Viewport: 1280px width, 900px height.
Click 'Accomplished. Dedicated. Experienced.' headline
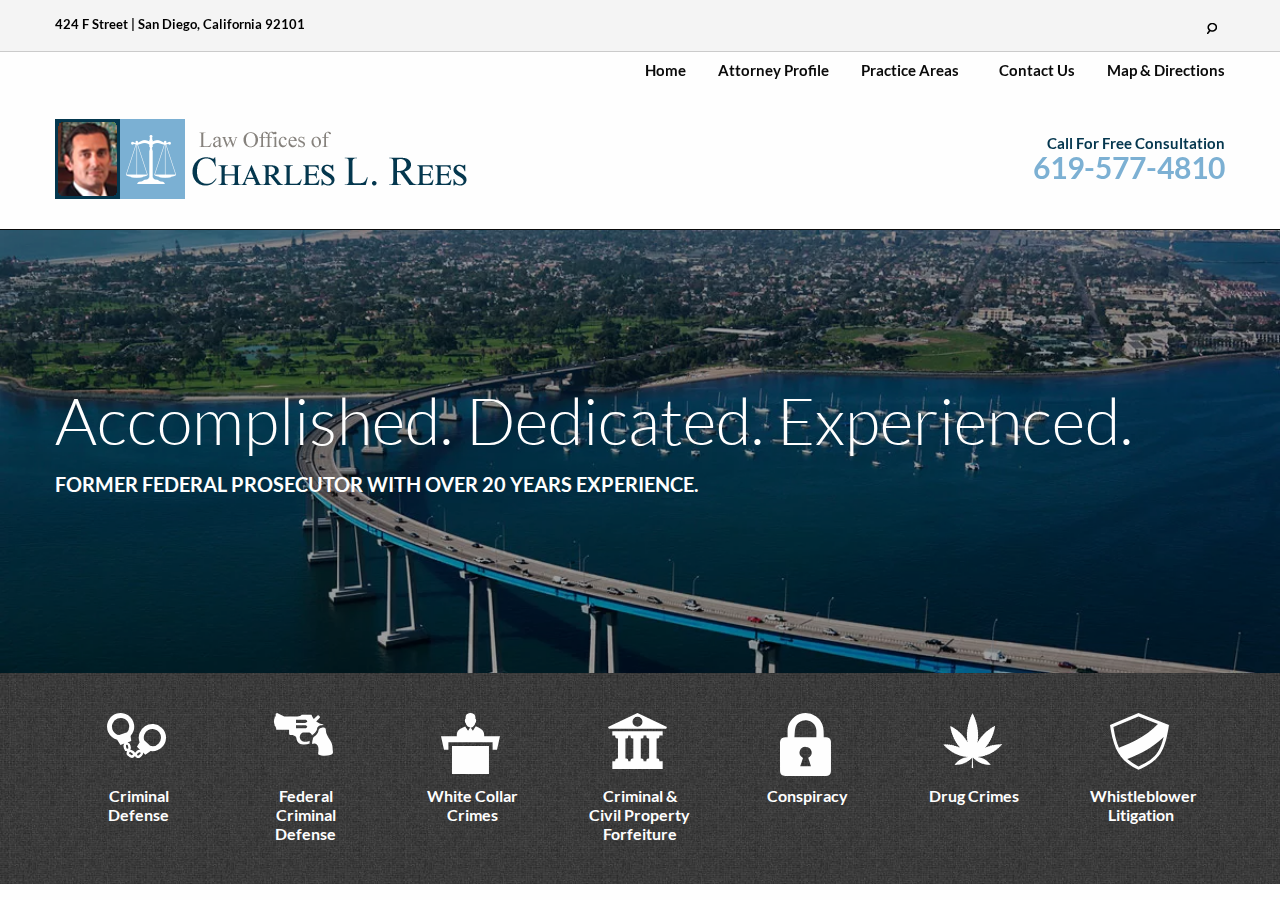[x=594, y=421]
